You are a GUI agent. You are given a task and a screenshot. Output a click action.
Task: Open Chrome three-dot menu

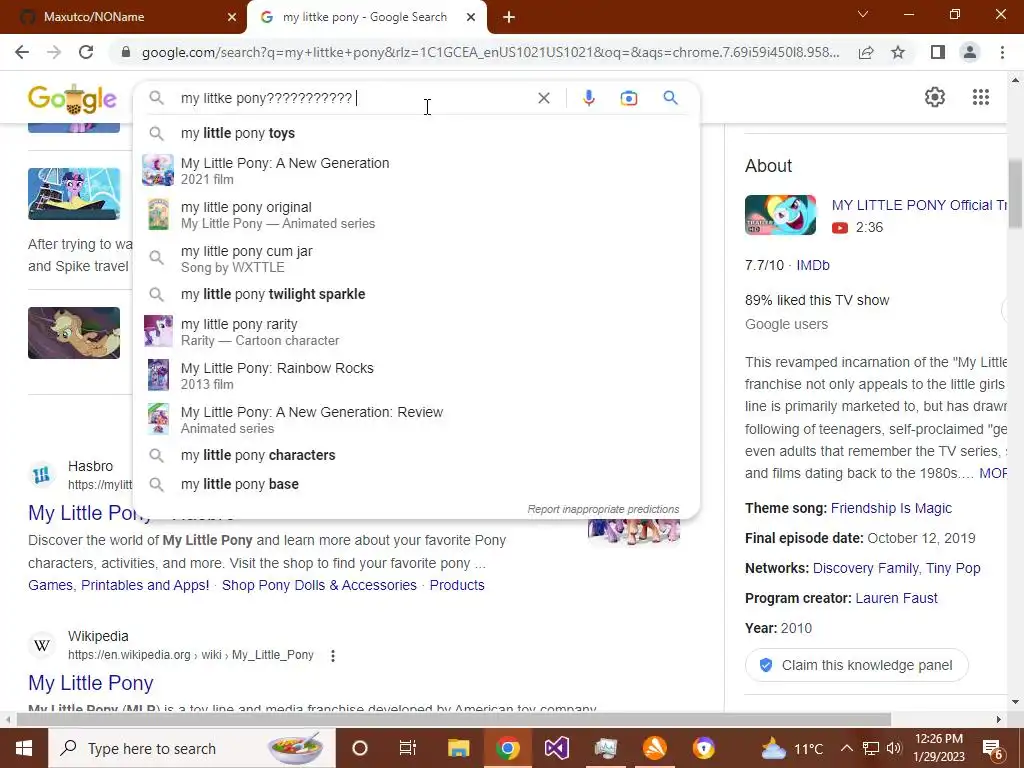tap(1002, 52)
